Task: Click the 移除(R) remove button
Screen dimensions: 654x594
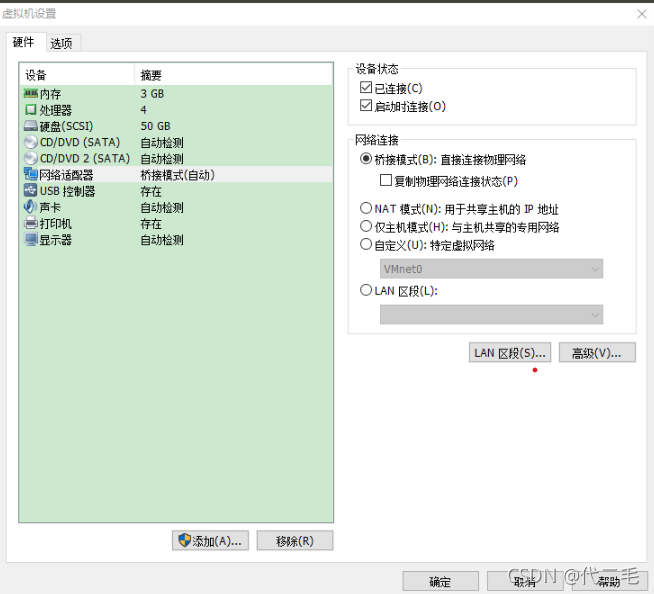Action: [295, 541]
